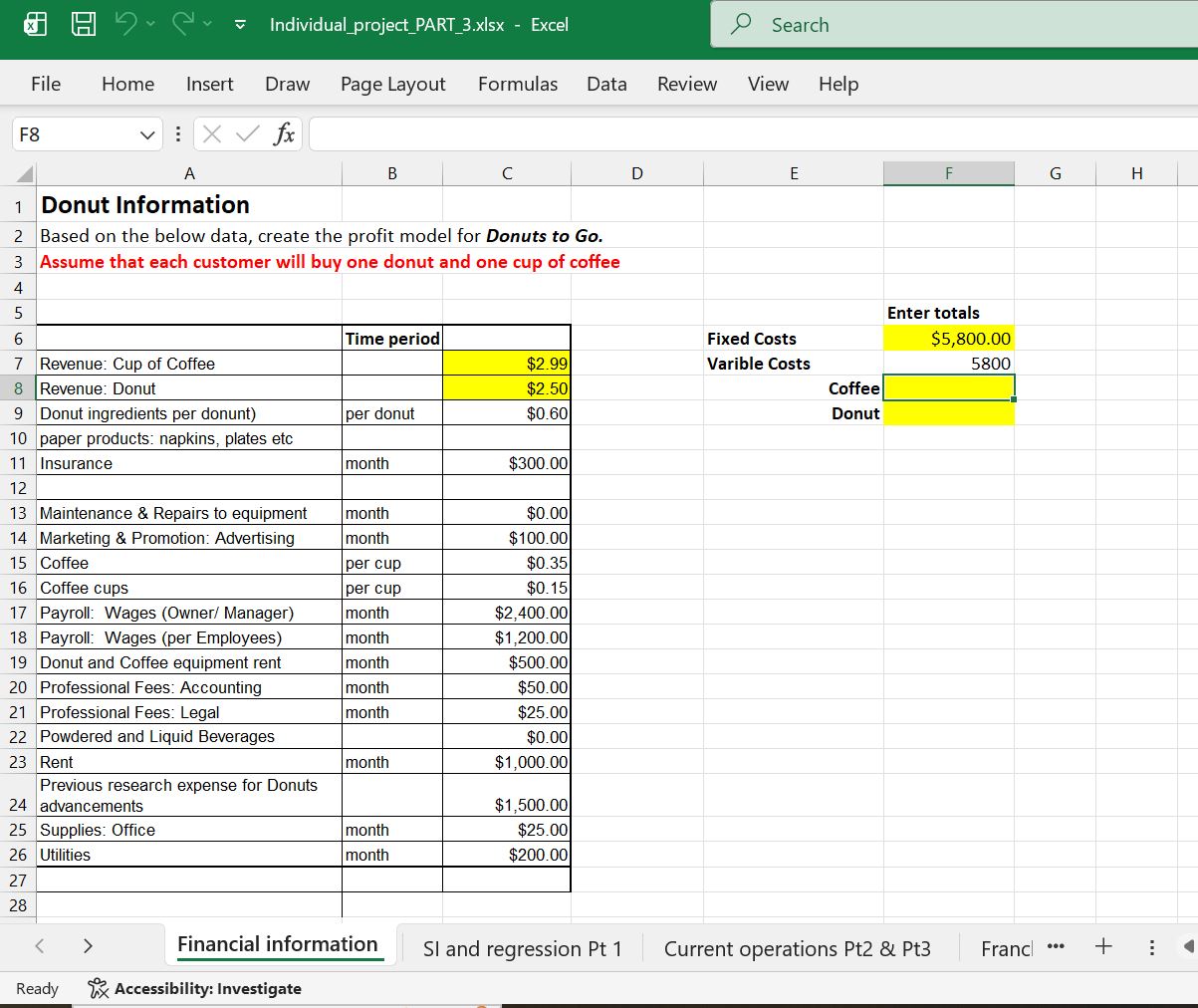Open the Formulas ribbon tab
Image resolution: width=1198 pixels, height=1008 pixels.
click(517, 85)
